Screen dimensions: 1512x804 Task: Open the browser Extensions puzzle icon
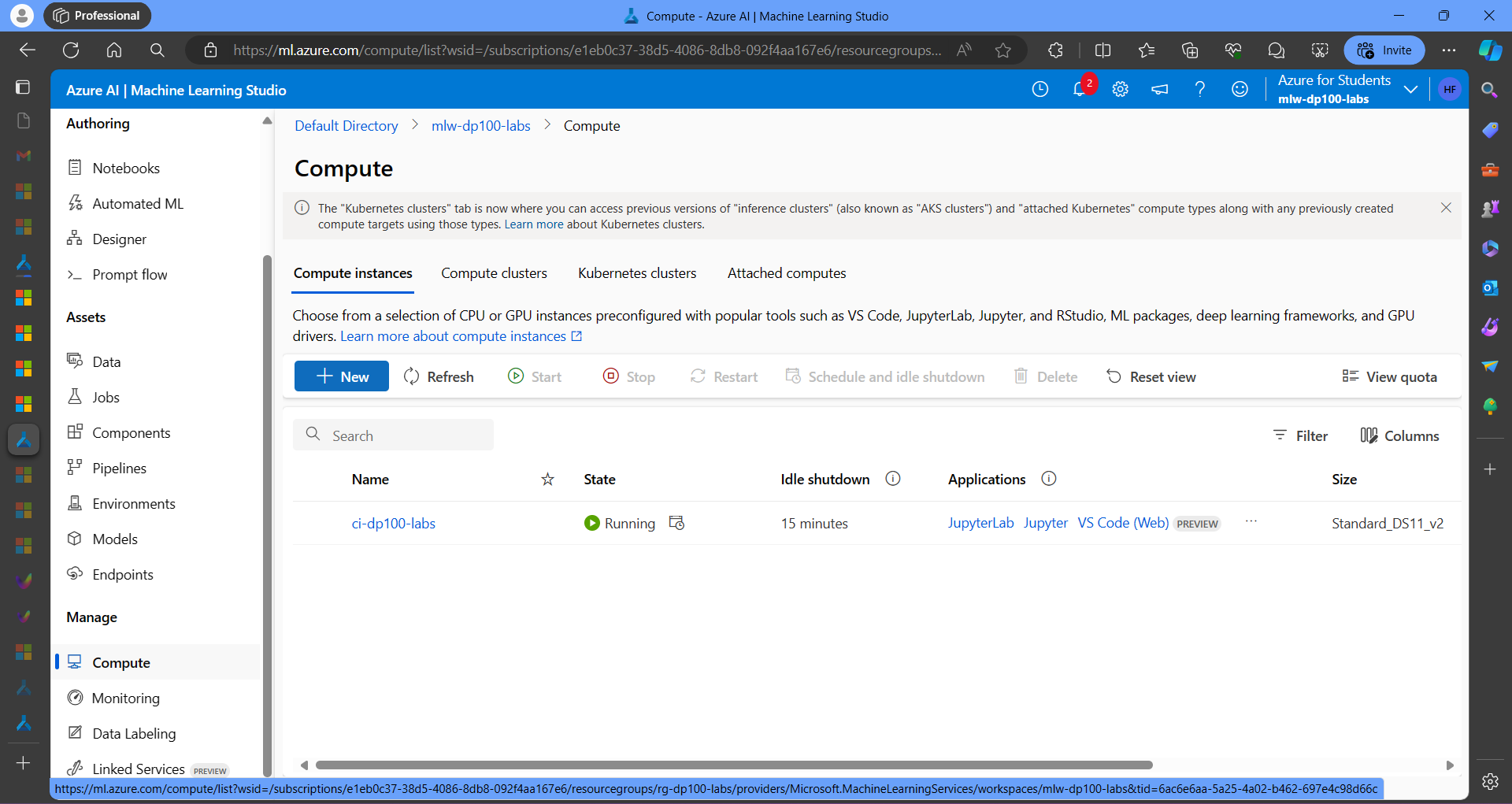coord(1055,50)
